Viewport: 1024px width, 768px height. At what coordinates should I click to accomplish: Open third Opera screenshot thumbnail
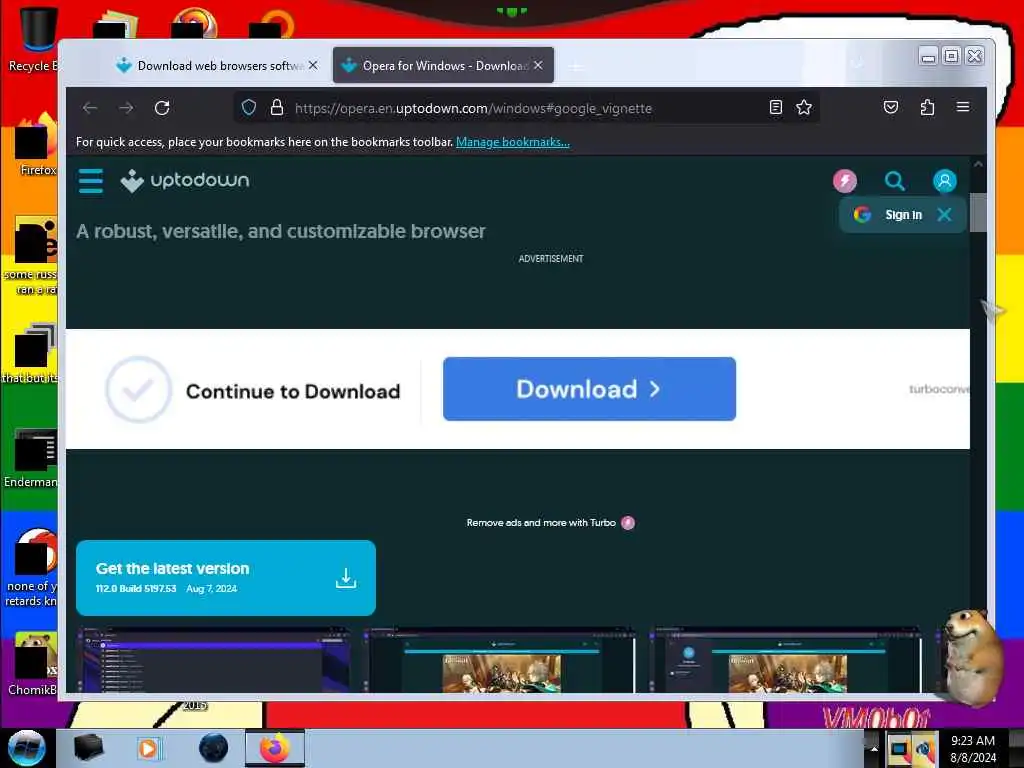(786, 660)
